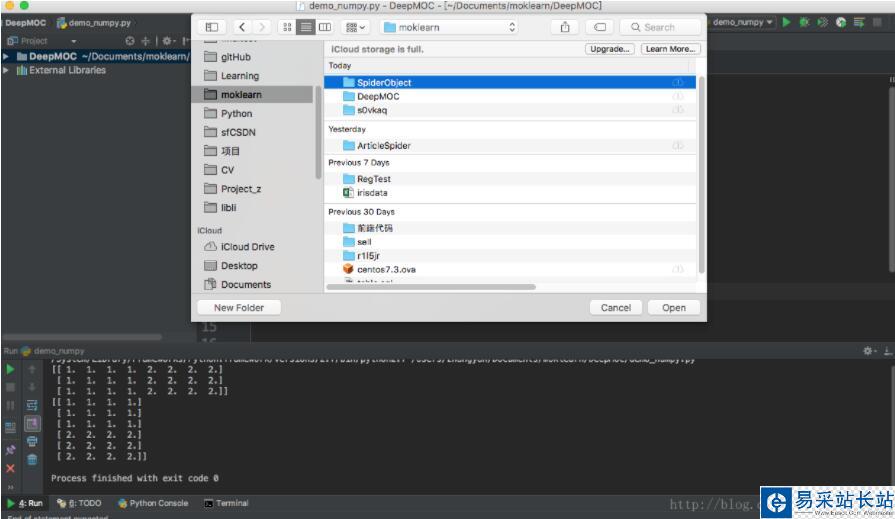Select the demo_numpy.py breadcrumb tab

[94, 23]
